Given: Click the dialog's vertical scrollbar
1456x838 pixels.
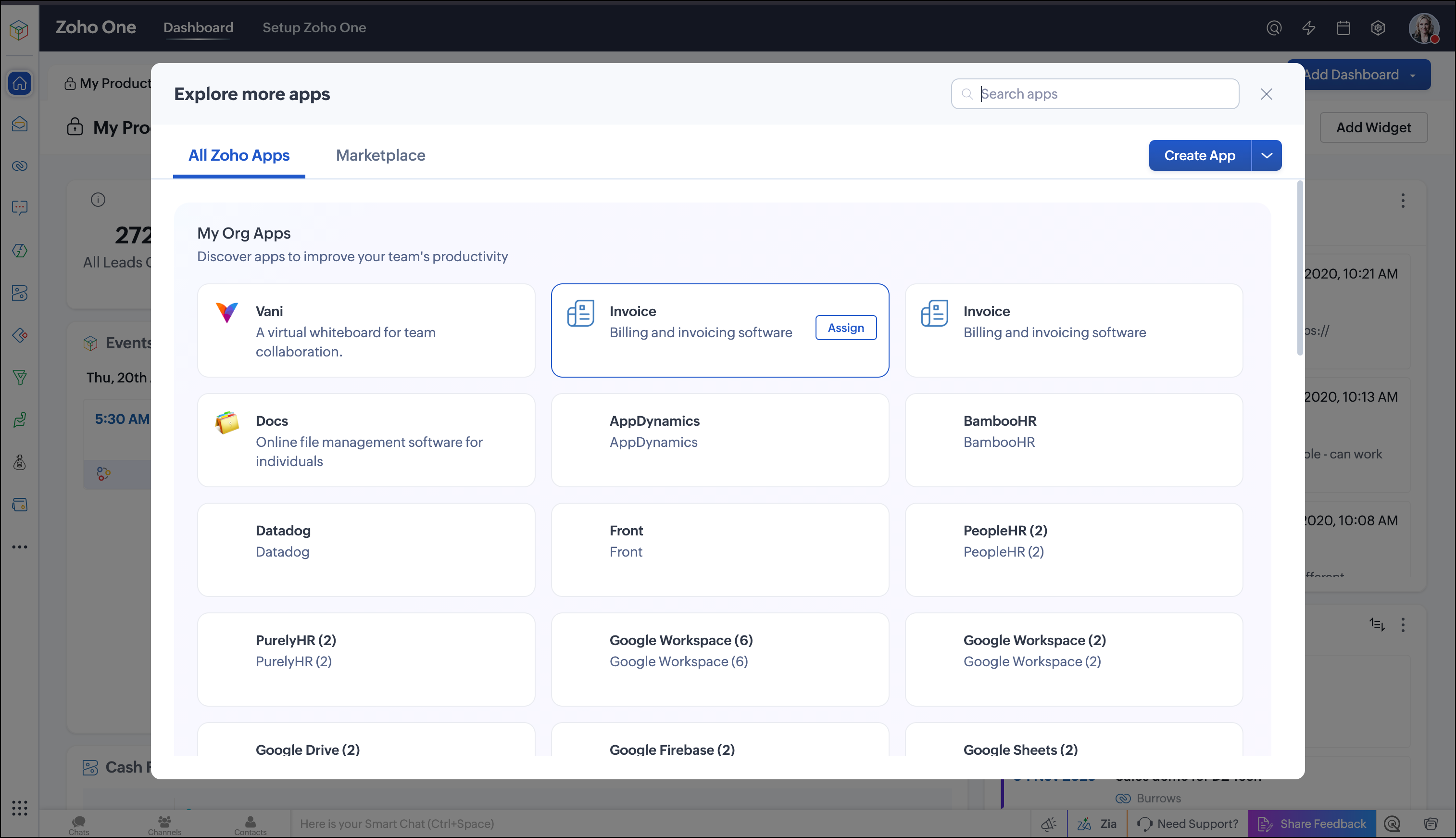Looking at the screenshot, I should coord(1300,268).
